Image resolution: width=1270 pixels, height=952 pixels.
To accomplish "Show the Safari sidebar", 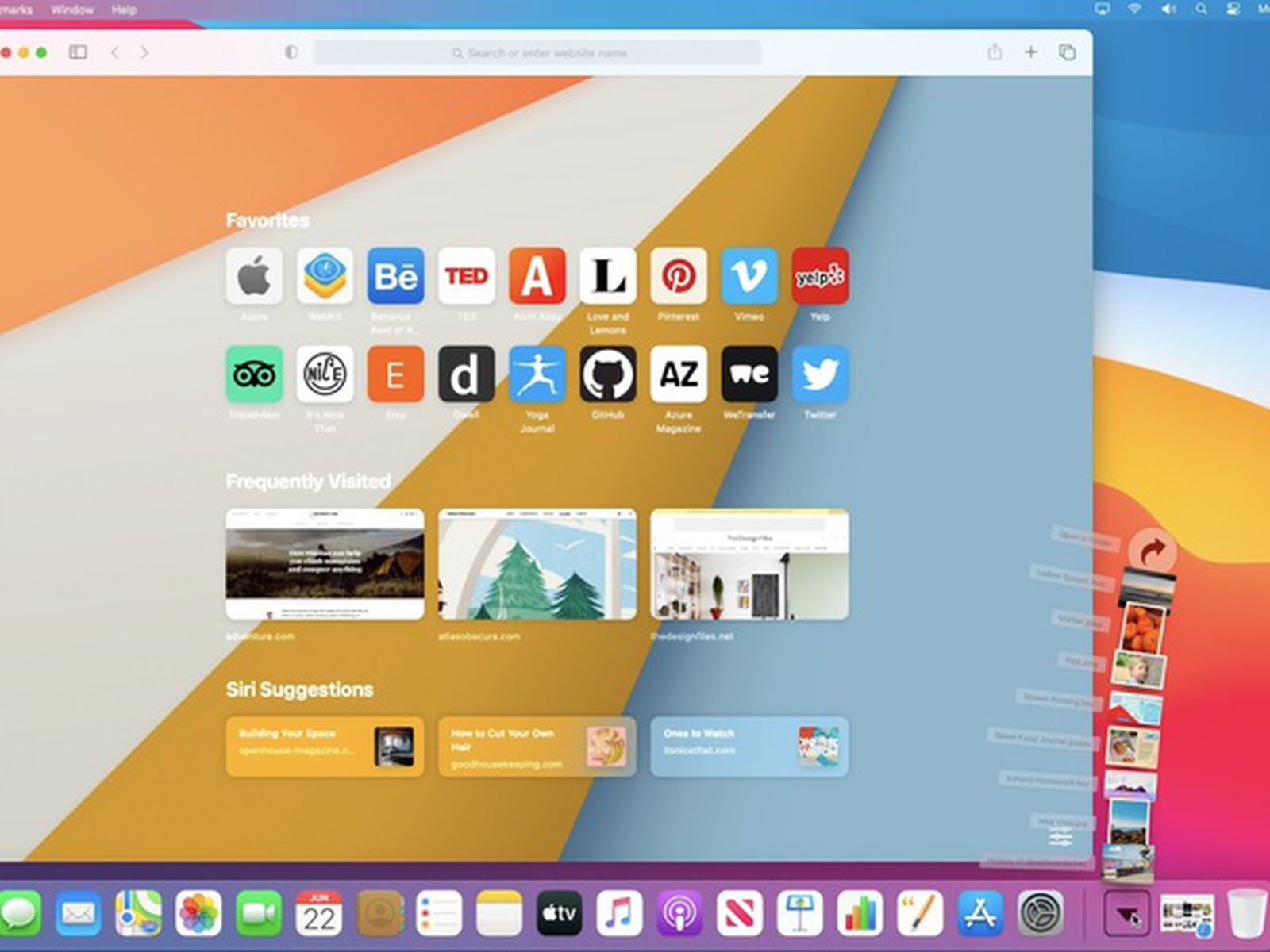I will (x=79, y=51).
